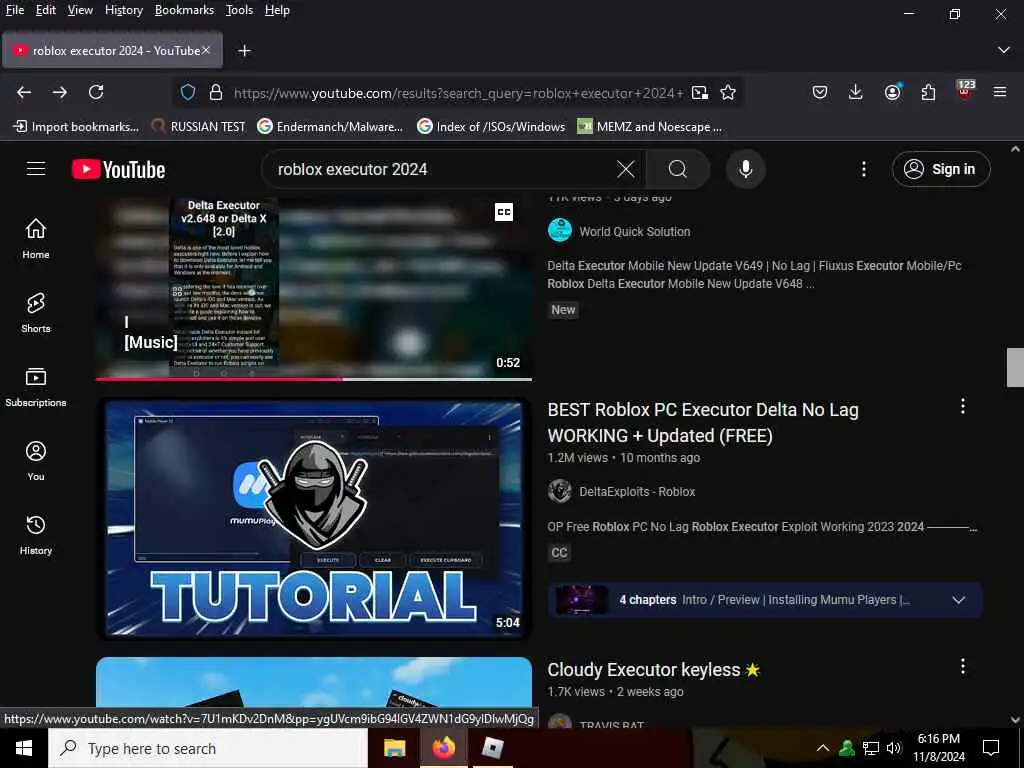Open the Tools menu
This screenshot has width=1024, height=768.
point(239,10)
